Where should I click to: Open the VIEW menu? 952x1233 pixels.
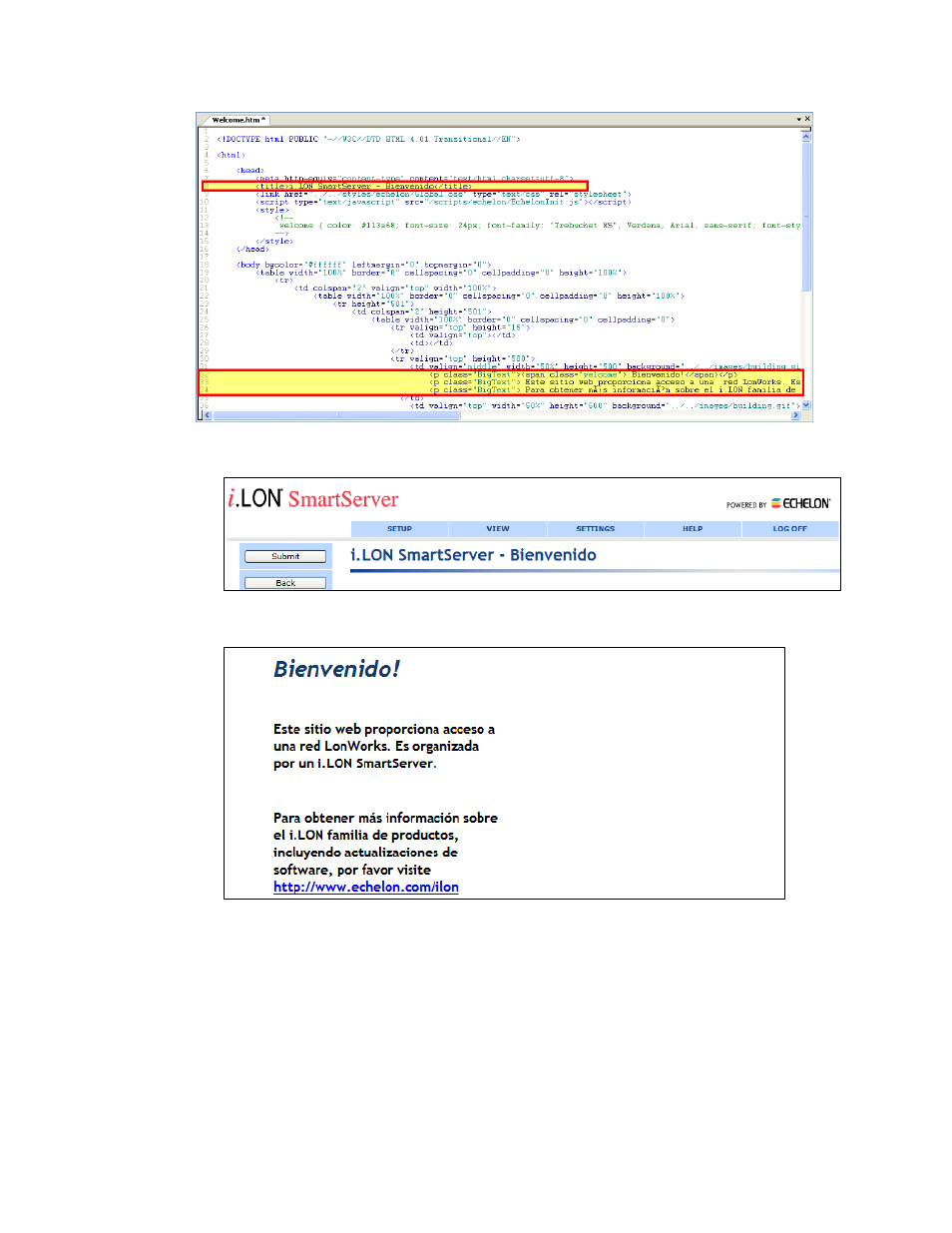point(498,529)
